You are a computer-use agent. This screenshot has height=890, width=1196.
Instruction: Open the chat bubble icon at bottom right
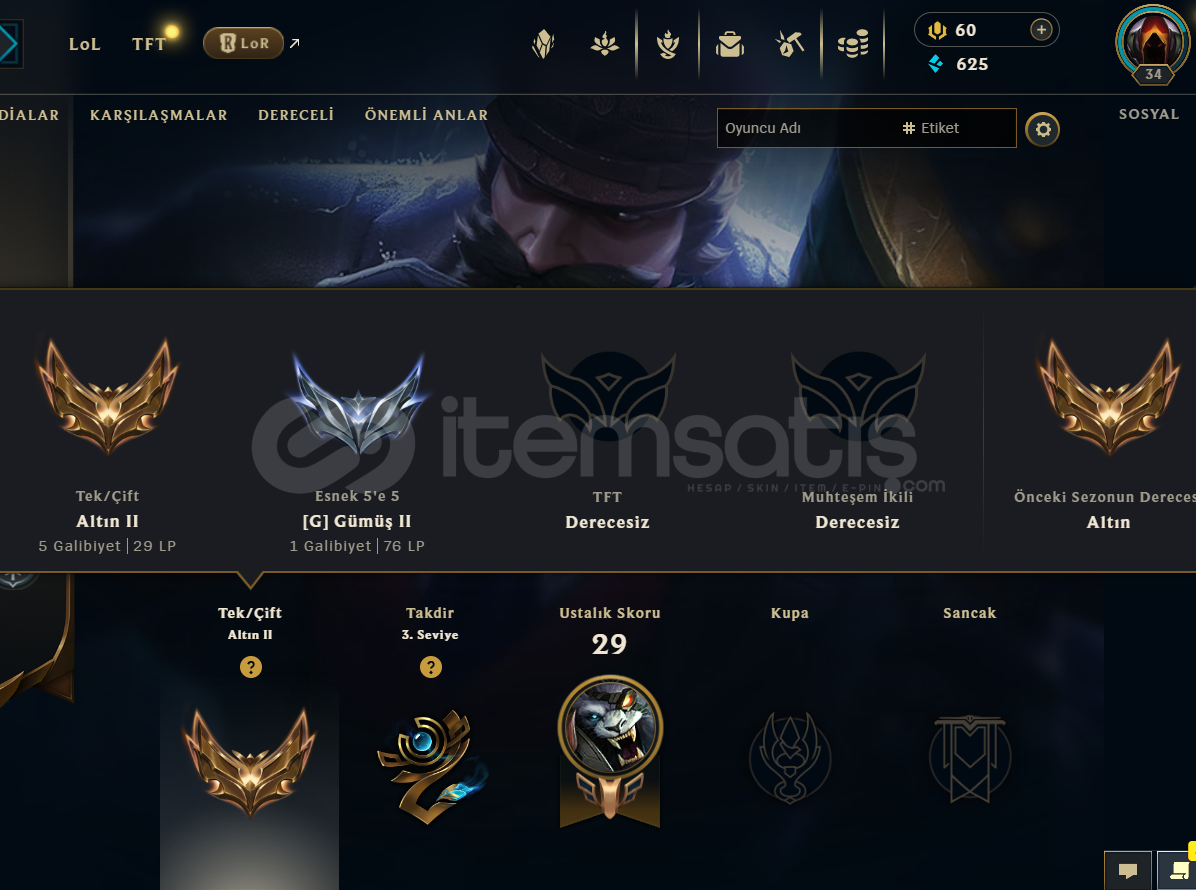(x=1127, y=870)
